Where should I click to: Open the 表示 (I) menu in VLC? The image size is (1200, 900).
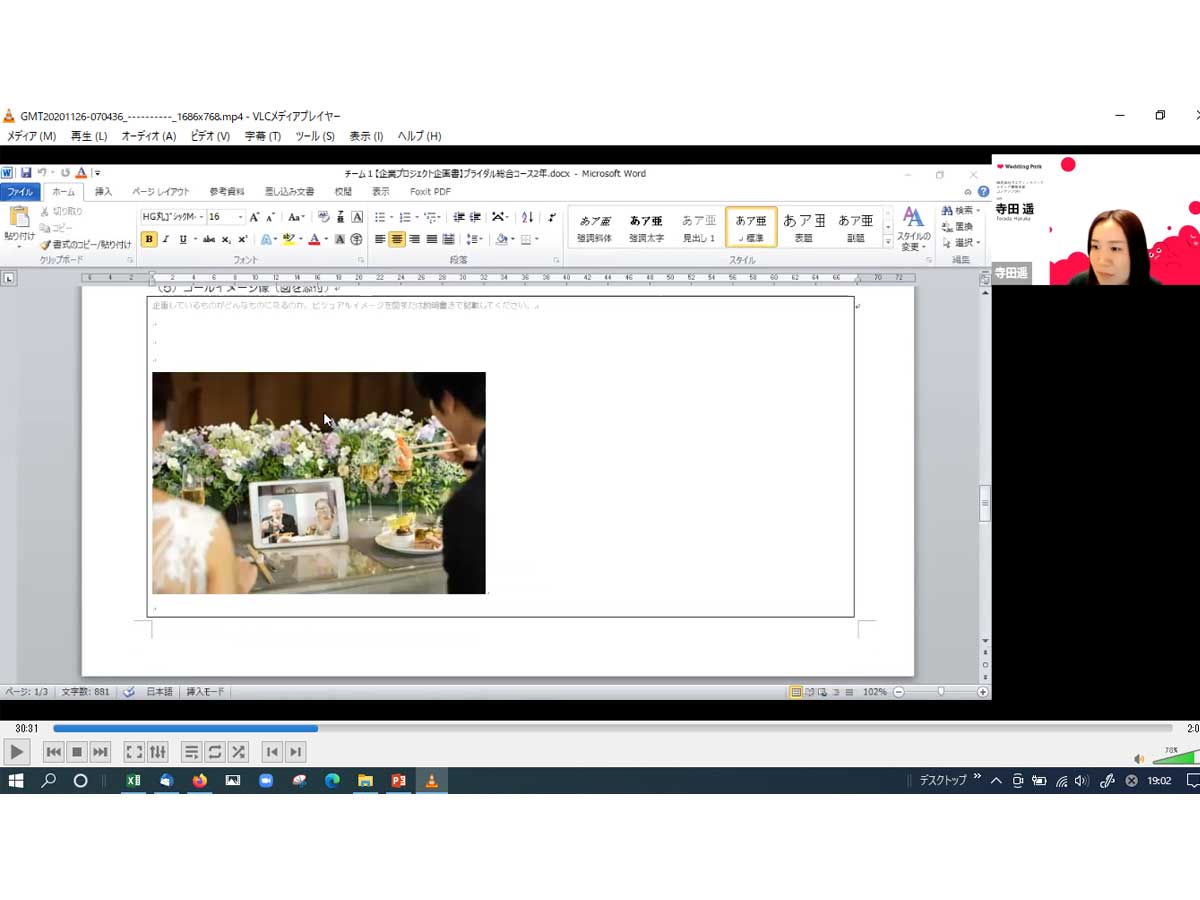pos(366,136)
